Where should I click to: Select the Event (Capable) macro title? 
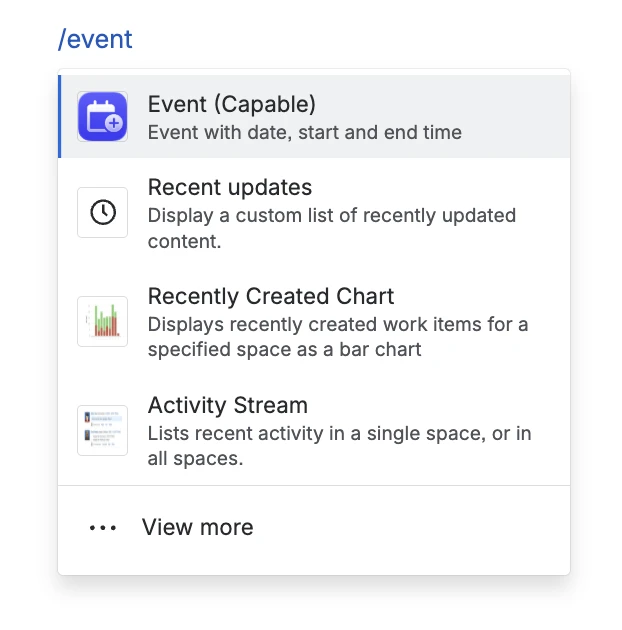pyautogui.click(x=231, y=104)
